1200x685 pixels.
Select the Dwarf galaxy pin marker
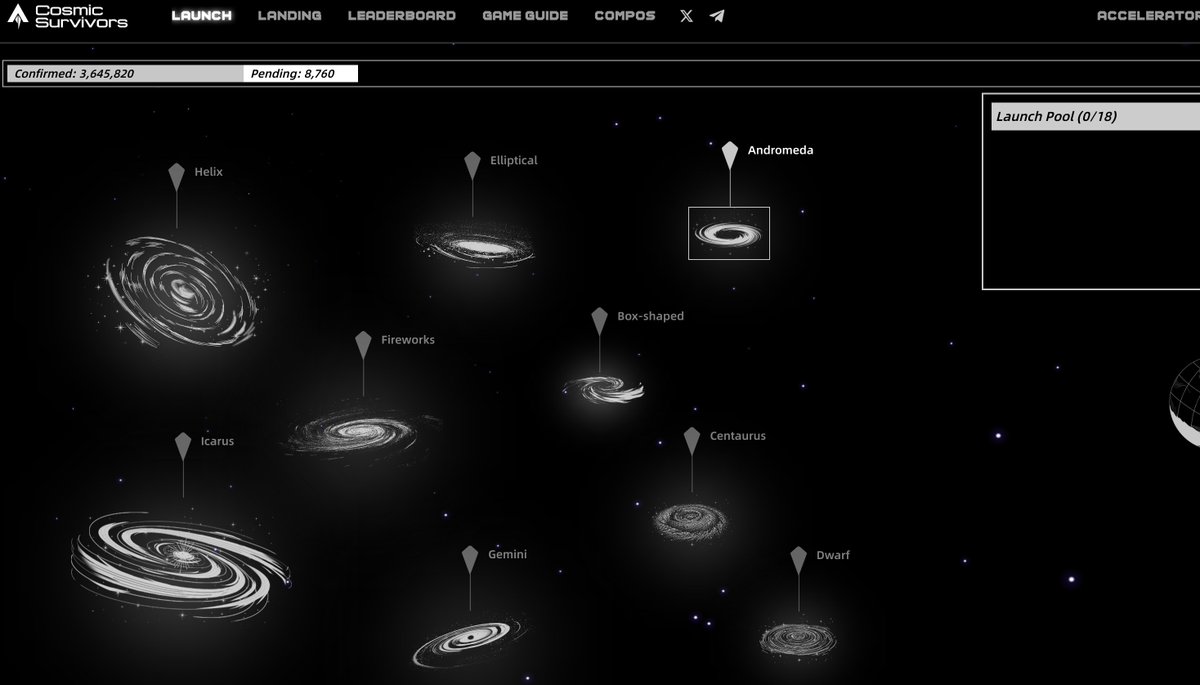coord(798,560)
